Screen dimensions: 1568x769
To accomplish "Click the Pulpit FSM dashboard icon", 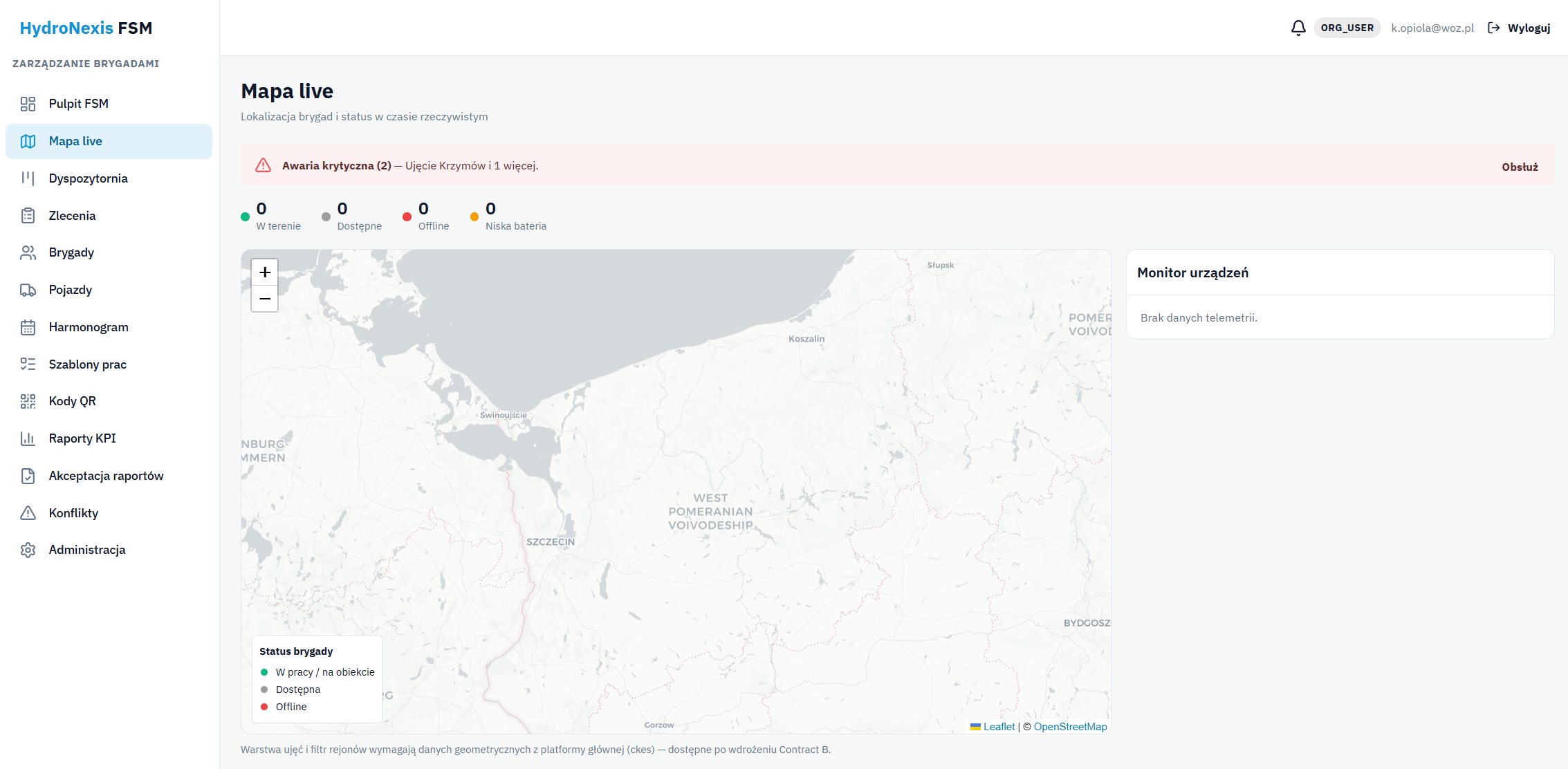I will tap(28, 104).
